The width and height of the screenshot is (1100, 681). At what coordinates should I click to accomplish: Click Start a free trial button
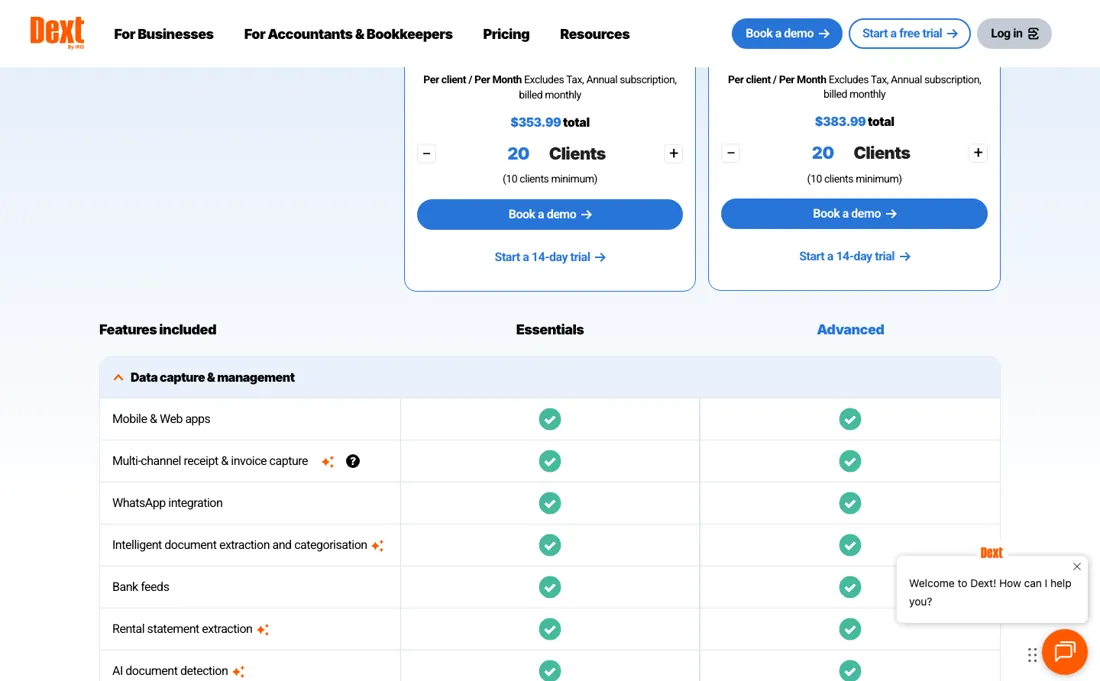(x=909, y=34)
